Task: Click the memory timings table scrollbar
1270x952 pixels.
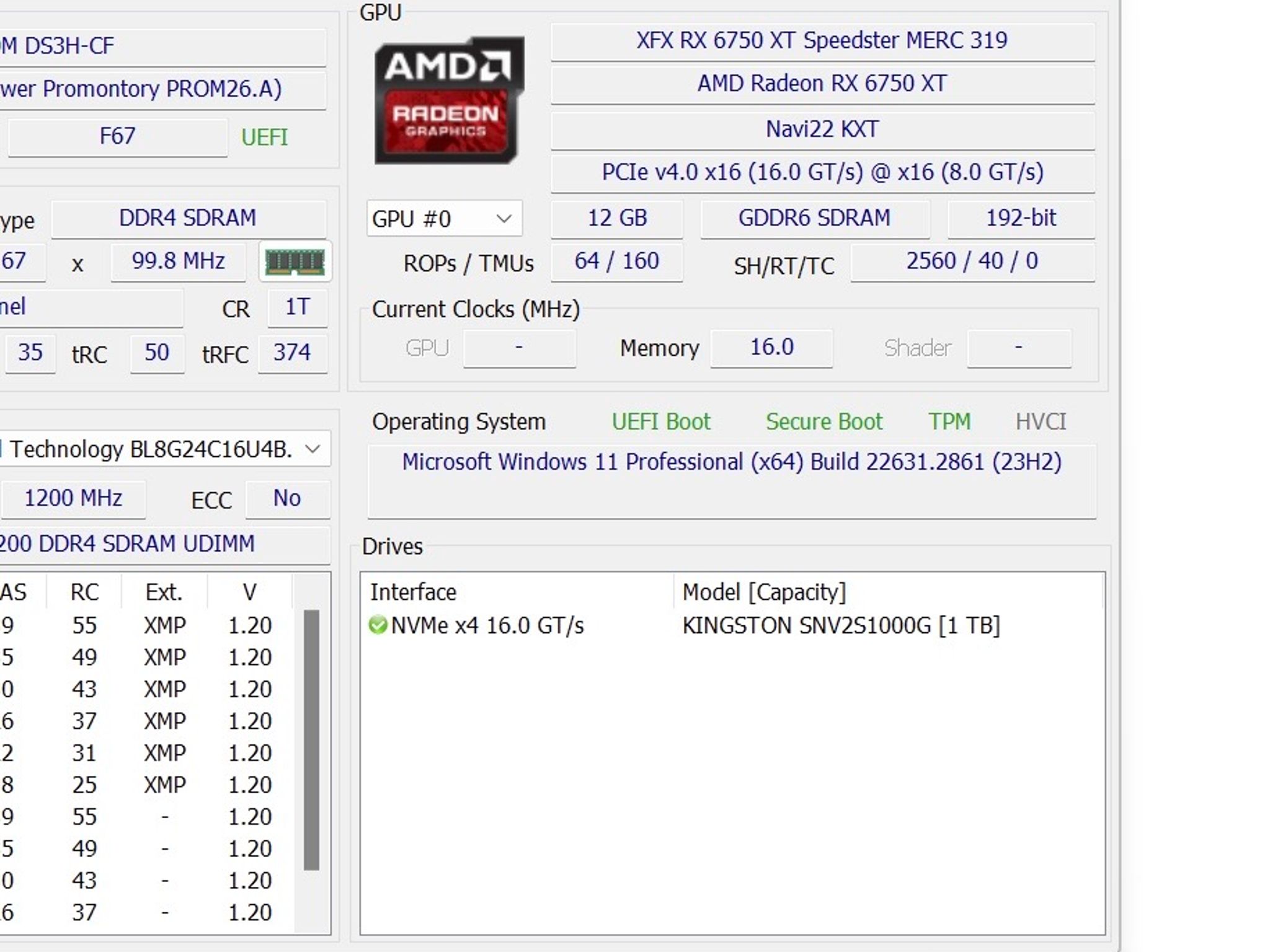Action: [311, 740]
